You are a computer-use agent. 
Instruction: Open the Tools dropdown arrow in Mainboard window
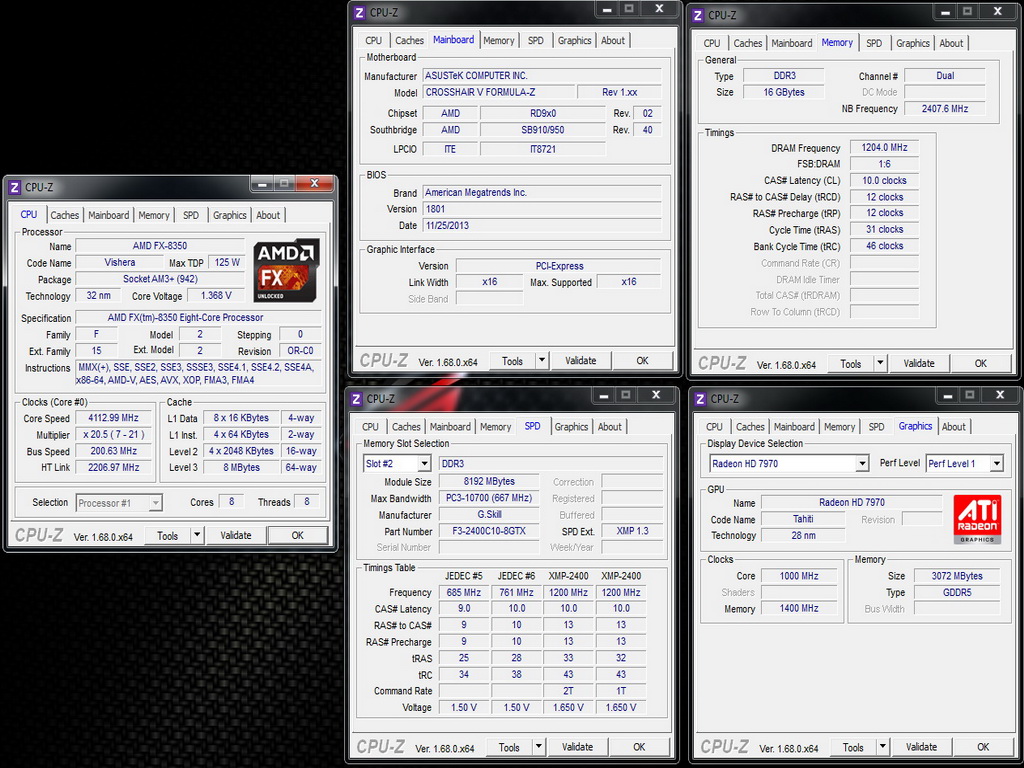tap(541, 360)
